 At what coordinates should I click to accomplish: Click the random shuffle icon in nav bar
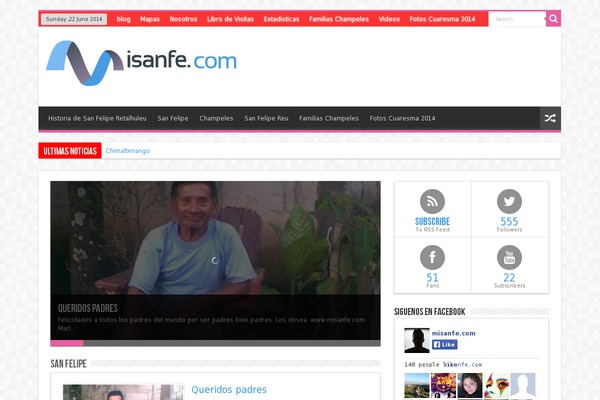click(x=550, y=118)
